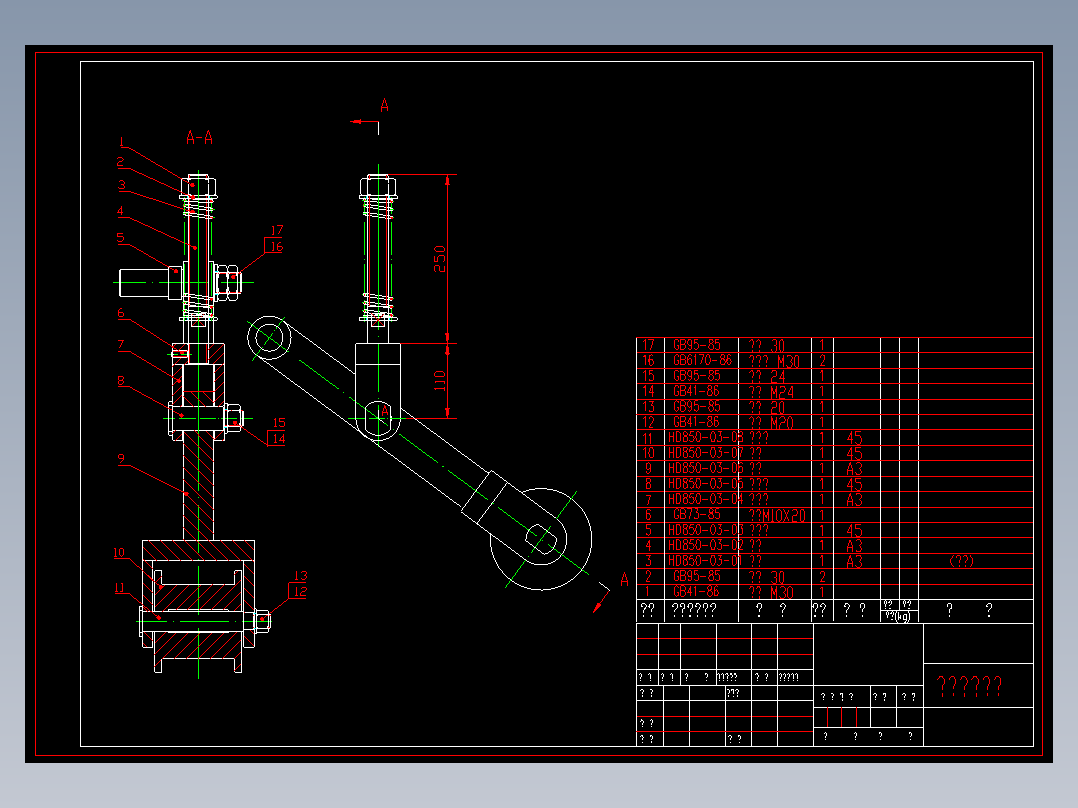Click the "A-A" section view label

coord(199,138)
